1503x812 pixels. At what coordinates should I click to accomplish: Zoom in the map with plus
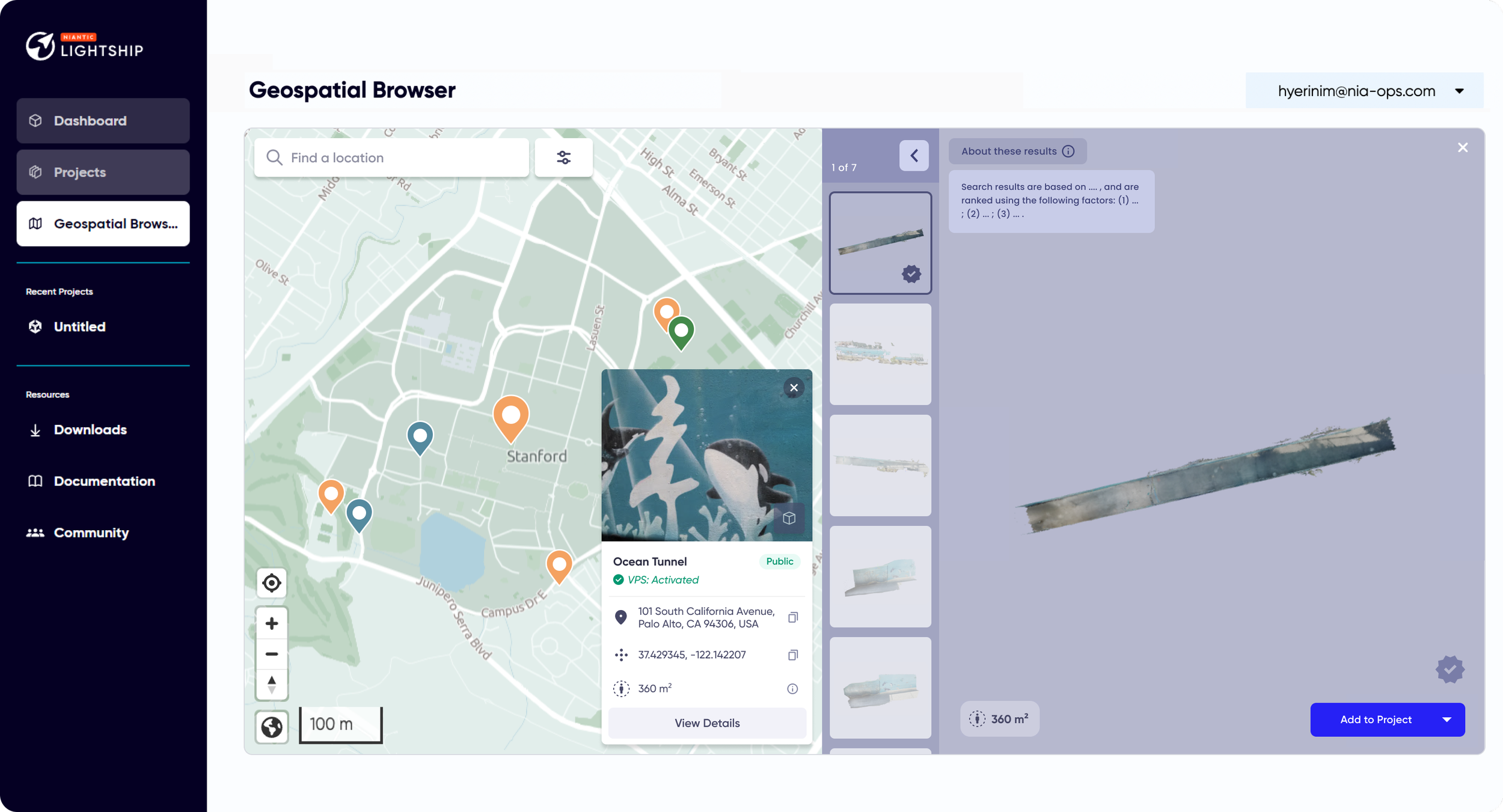click(272, 623)
